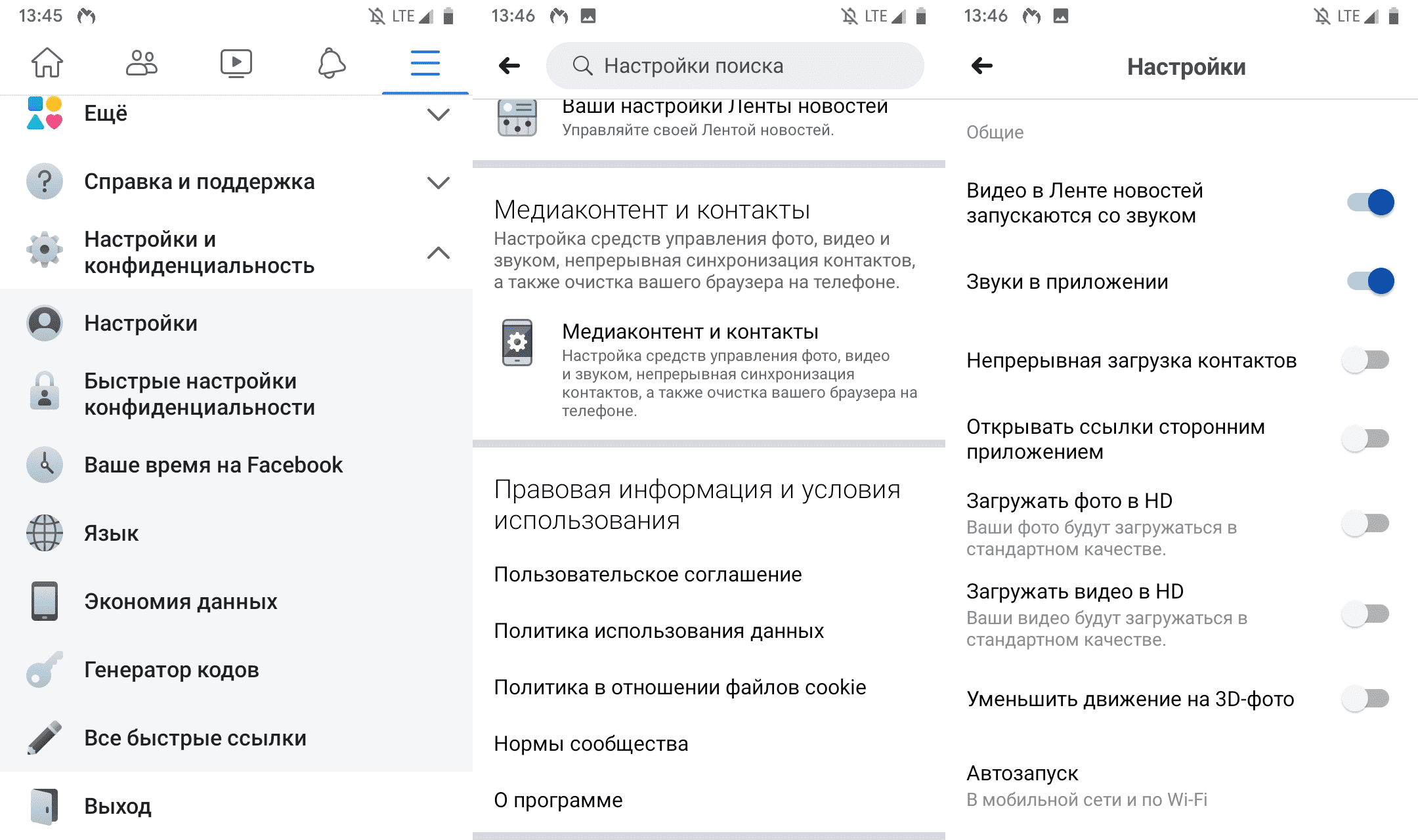The height and width of the screenshot is (840, 1418).
Task: Tap the gear icon for settings and privacy
Action: click(x=45, y=249)
